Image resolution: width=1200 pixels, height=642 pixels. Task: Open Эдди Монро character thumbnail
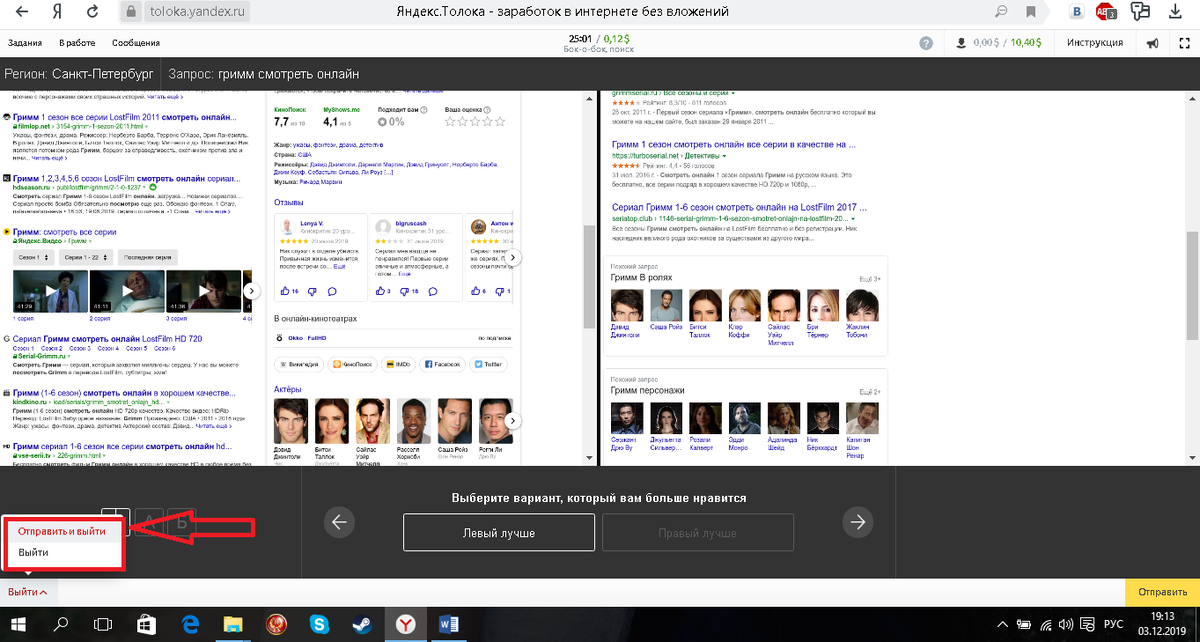click(x=744, y=420)
